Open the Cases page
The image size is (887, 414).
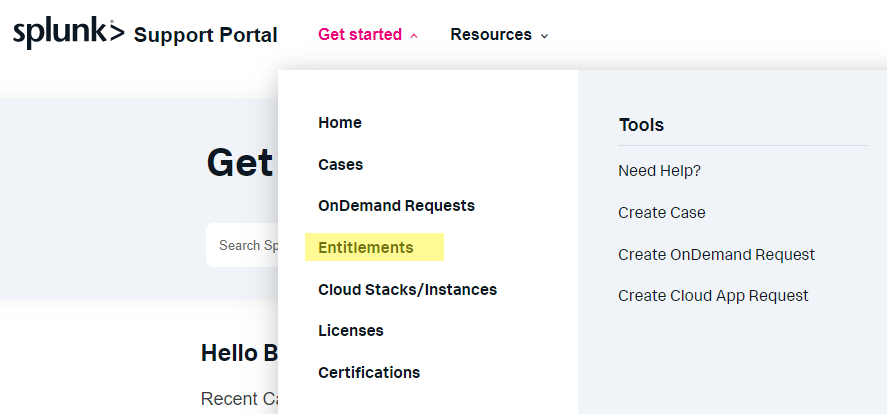(x=341, y=165)
